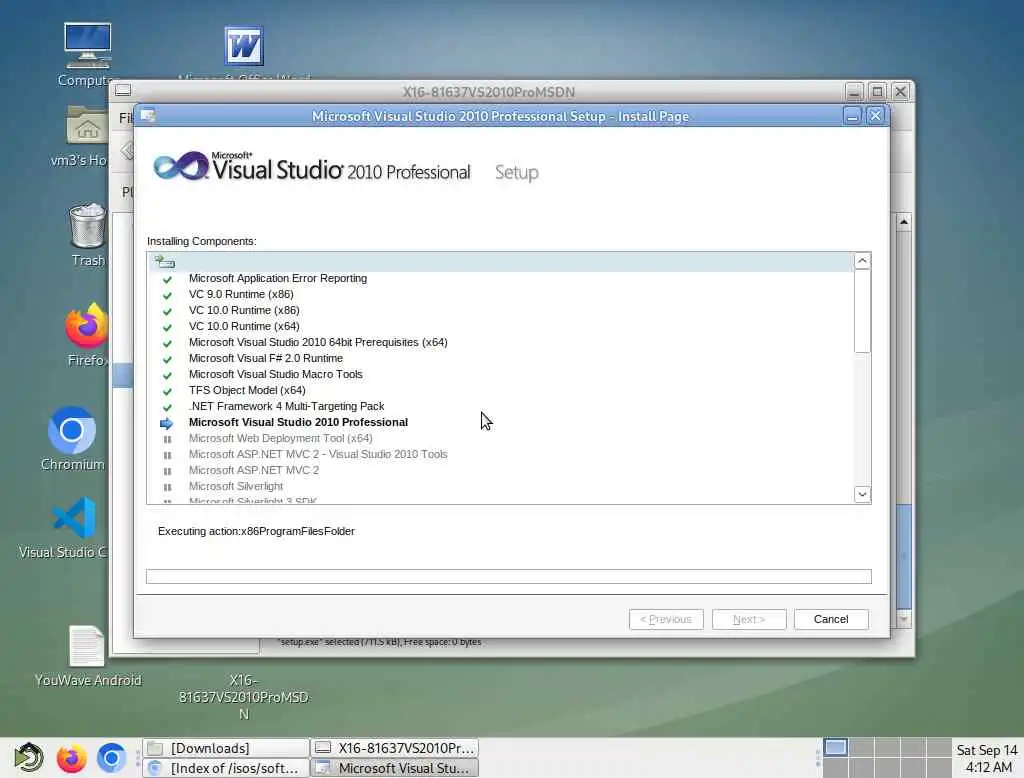Screen dimensions: 1024x778
Task: Select Visual Studio 2010 64bit Prerequisites row
Action: tap(501, 342)
